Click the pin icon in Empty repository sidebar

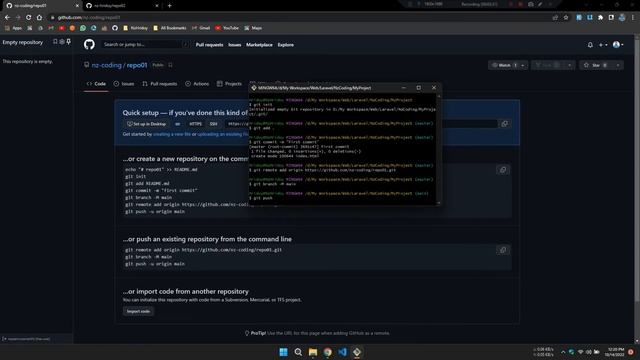[x=69, y=42]
